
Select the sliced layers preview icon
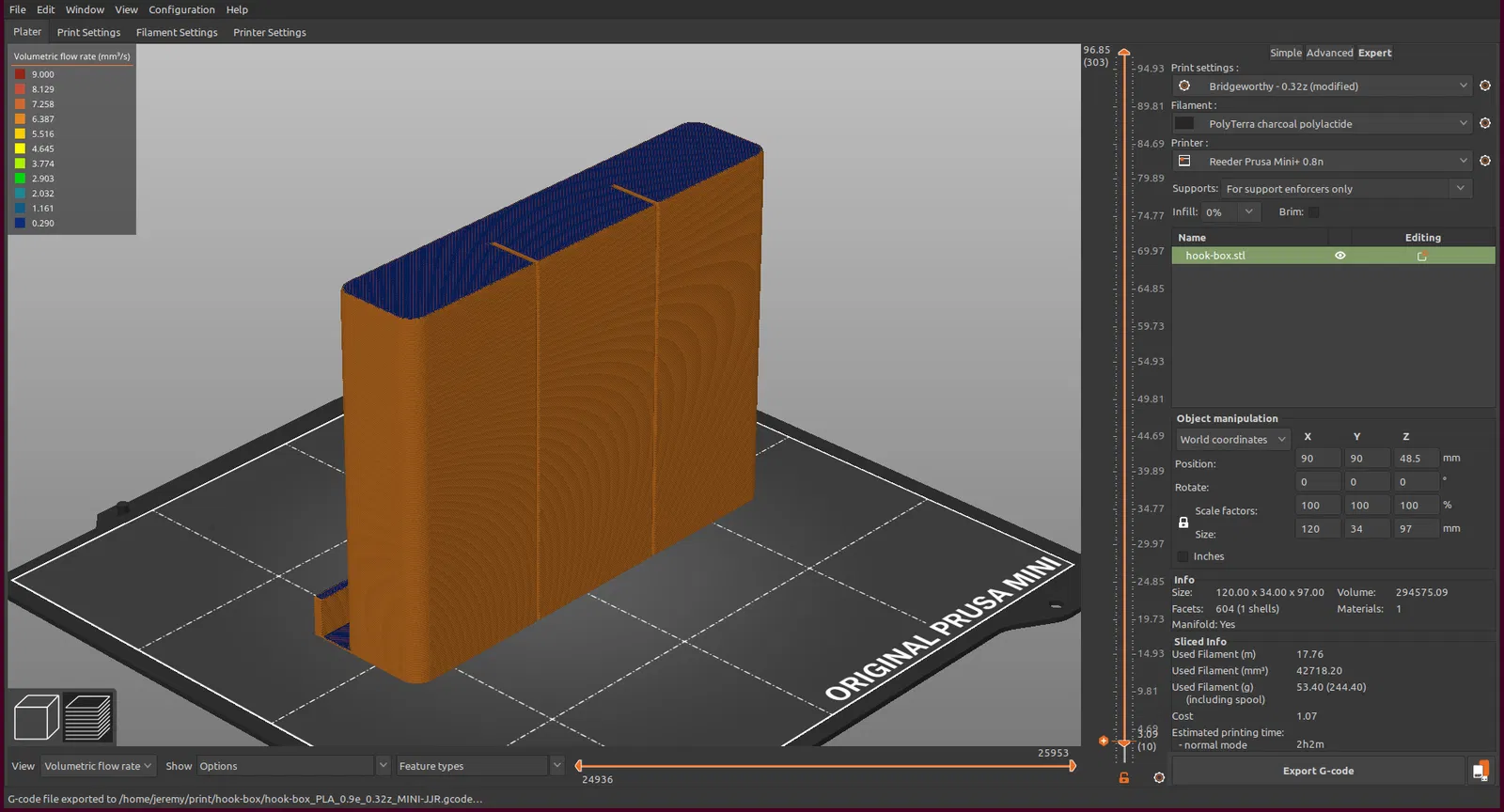(88, 717)
